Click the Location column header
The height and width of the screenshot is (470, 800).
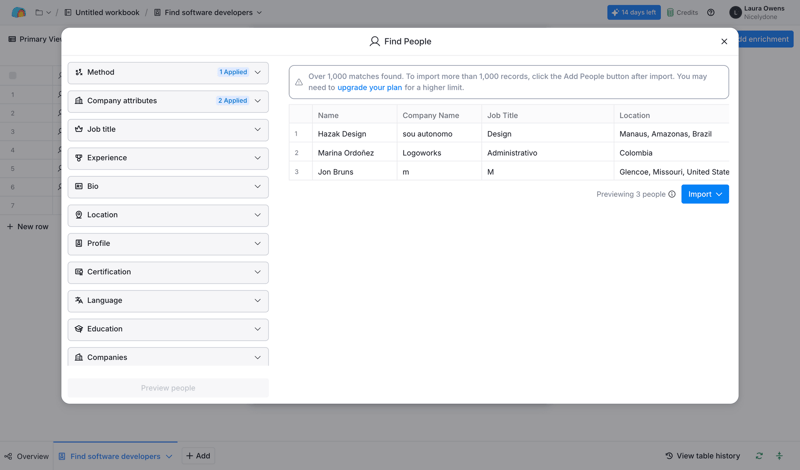[671, 115]
